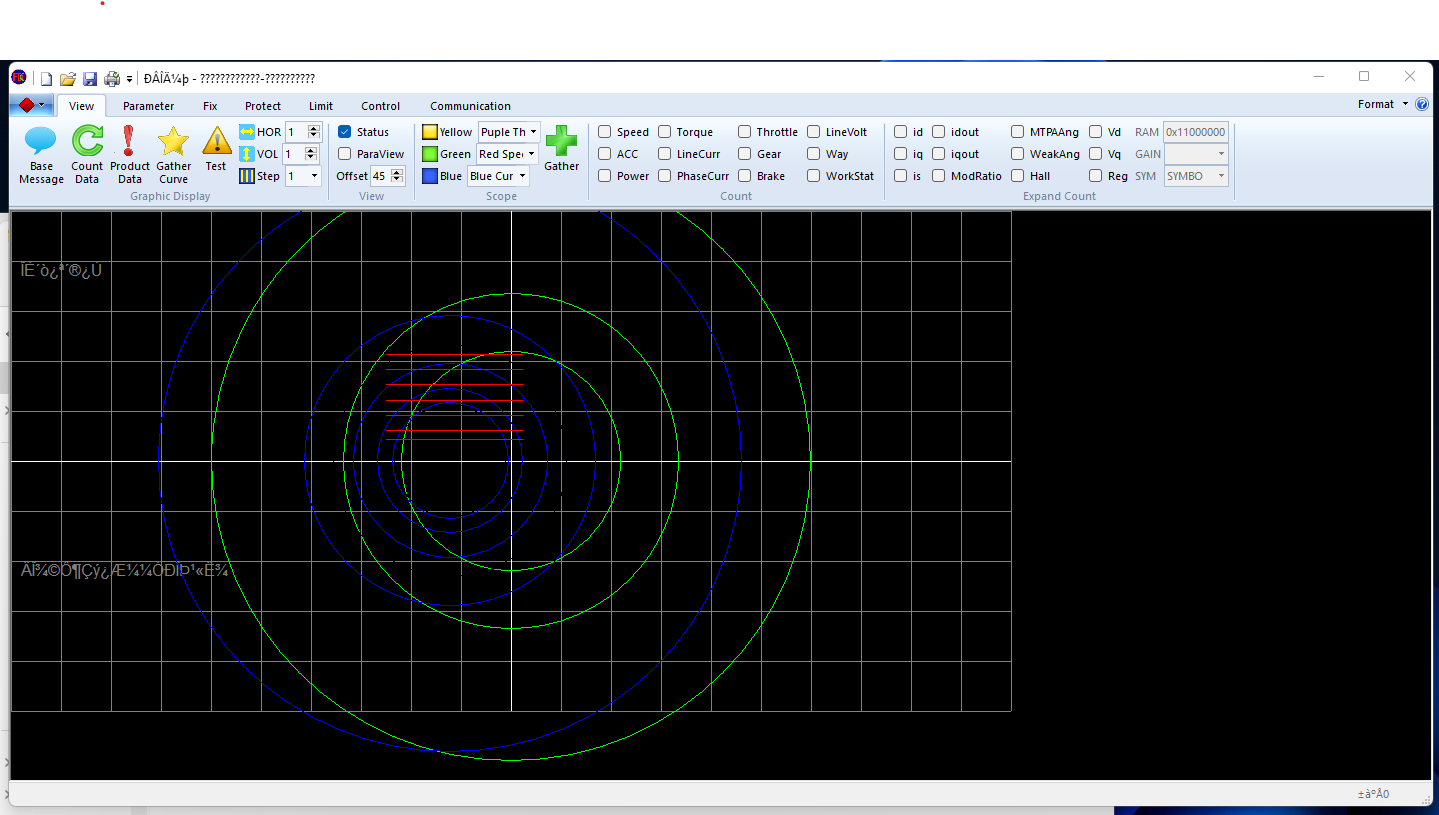Image resolution: width=1439 pixels, height=815 pixels.
Task: Expand the Format menu dropdown
Action: [1382, 104]
